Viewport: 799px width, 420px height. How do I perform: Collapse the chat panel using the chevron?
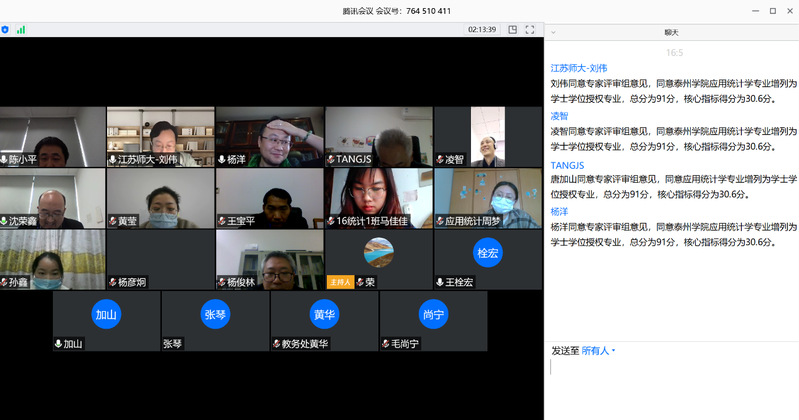(x=553, y=32)
